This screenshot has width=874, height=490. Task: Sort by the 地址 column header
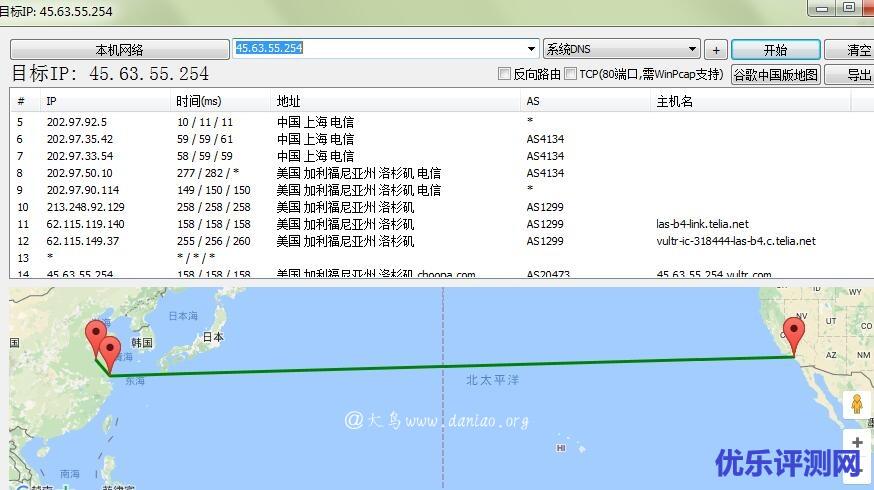[395, 101]
